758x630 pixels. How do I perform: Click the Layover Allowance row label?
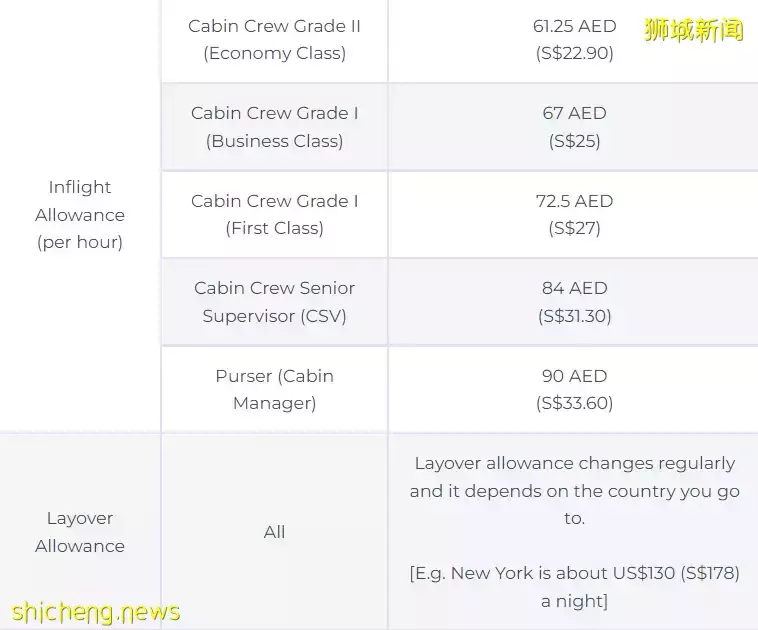pyautogui.click(x=80, y=532)
